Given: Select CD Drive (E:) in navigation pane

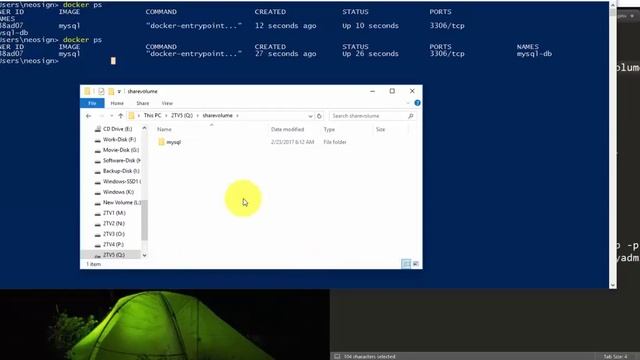Looking at the screenshot, I should point(118,129).
